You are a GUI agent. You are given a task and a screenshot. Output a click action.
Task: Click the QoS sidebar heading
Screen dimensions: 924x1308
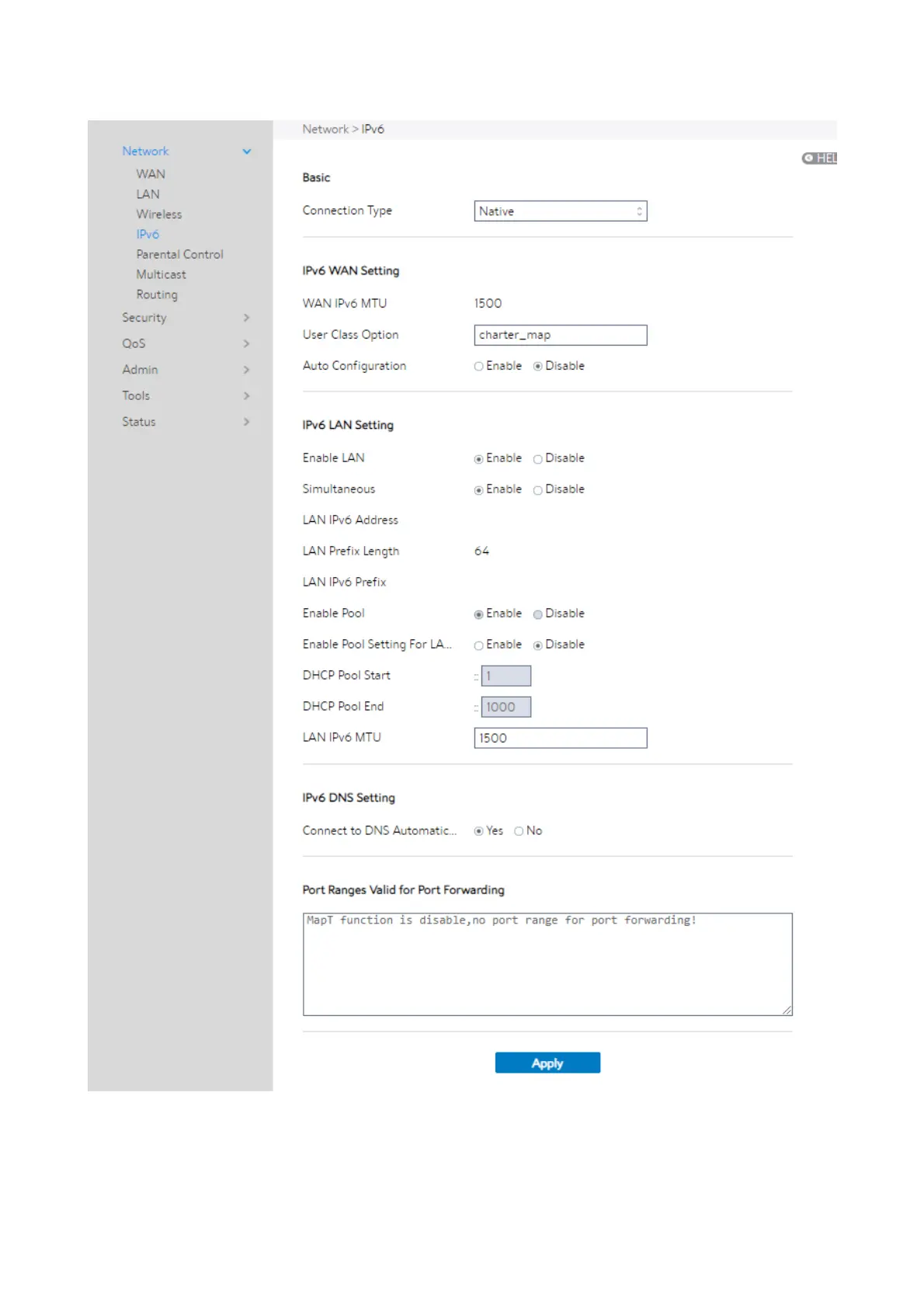click(134, 343)
